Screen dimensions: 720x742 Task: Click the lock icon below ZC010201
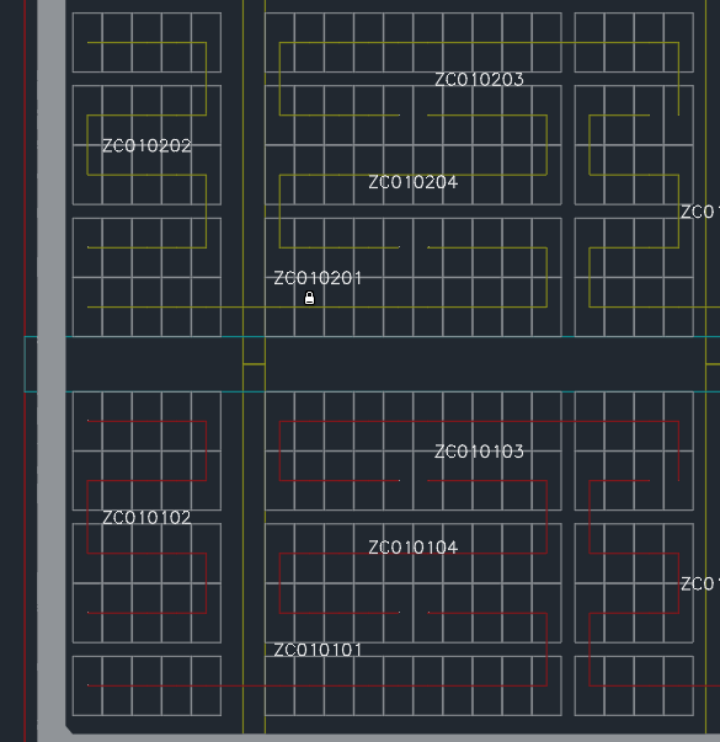[310, 298]
